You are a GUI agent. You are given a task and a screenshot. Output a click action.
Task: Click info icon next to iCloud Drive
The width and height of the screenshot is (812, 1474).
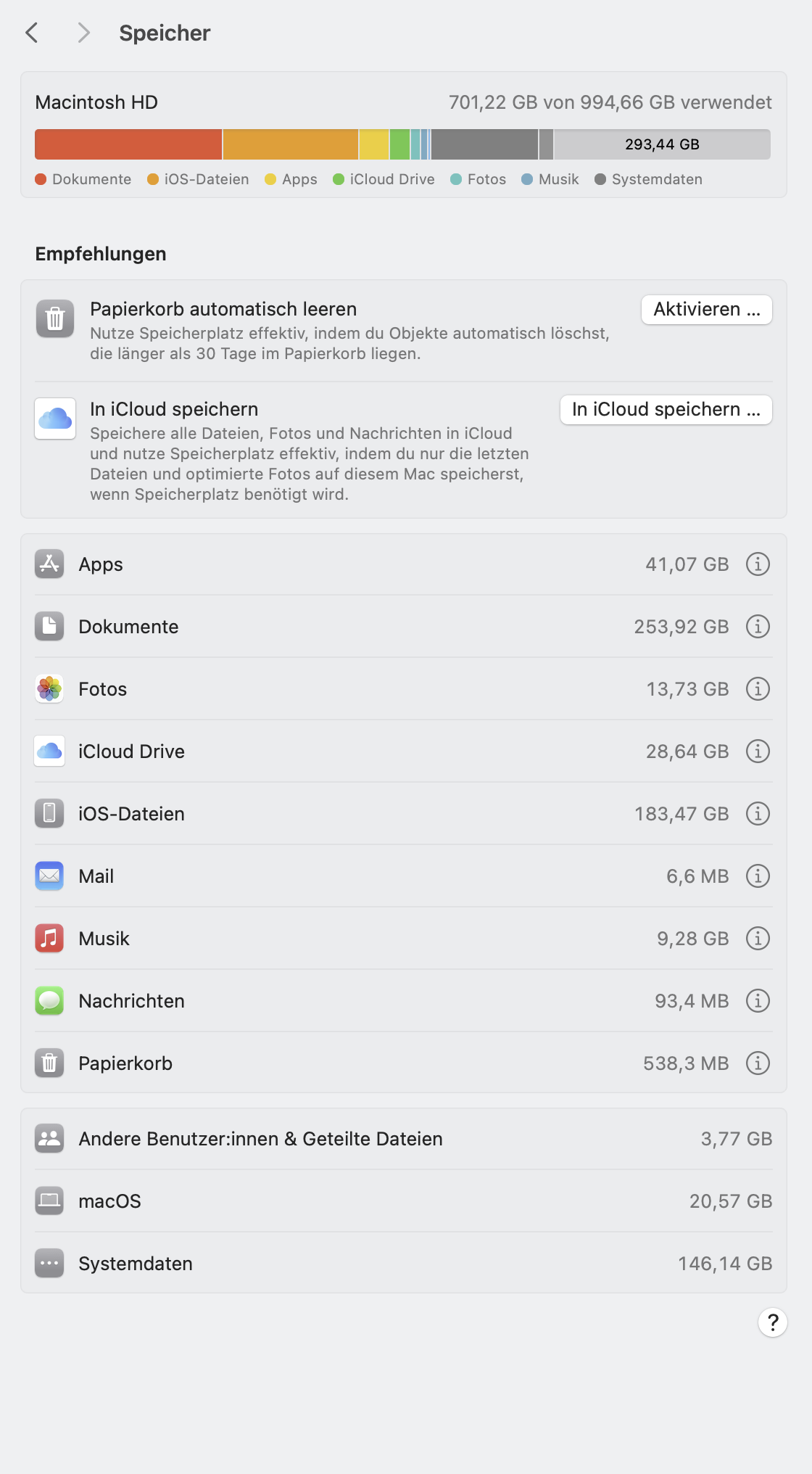758,752
